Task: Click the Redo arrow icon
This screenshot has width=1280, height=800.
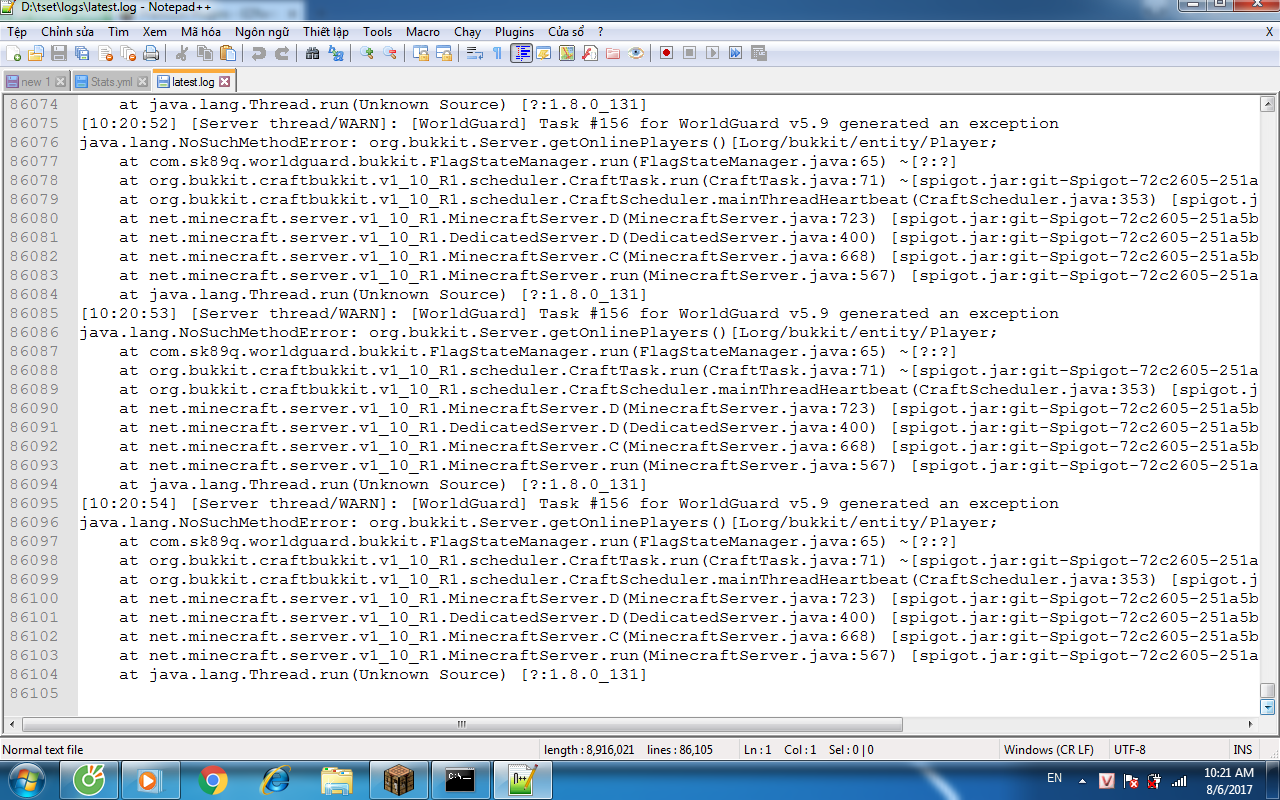Action: tap(282, 53)
